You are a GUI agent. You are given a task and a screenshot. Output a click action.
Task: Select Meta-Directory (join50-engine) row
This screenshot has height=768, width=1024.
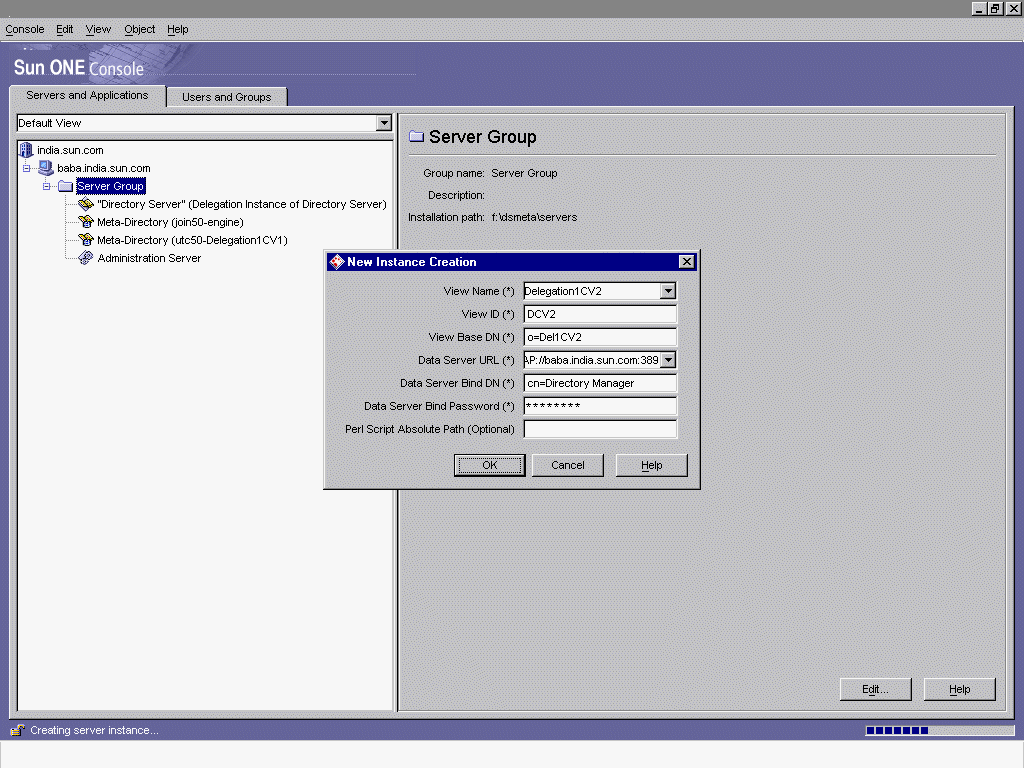tap(170, 222)
